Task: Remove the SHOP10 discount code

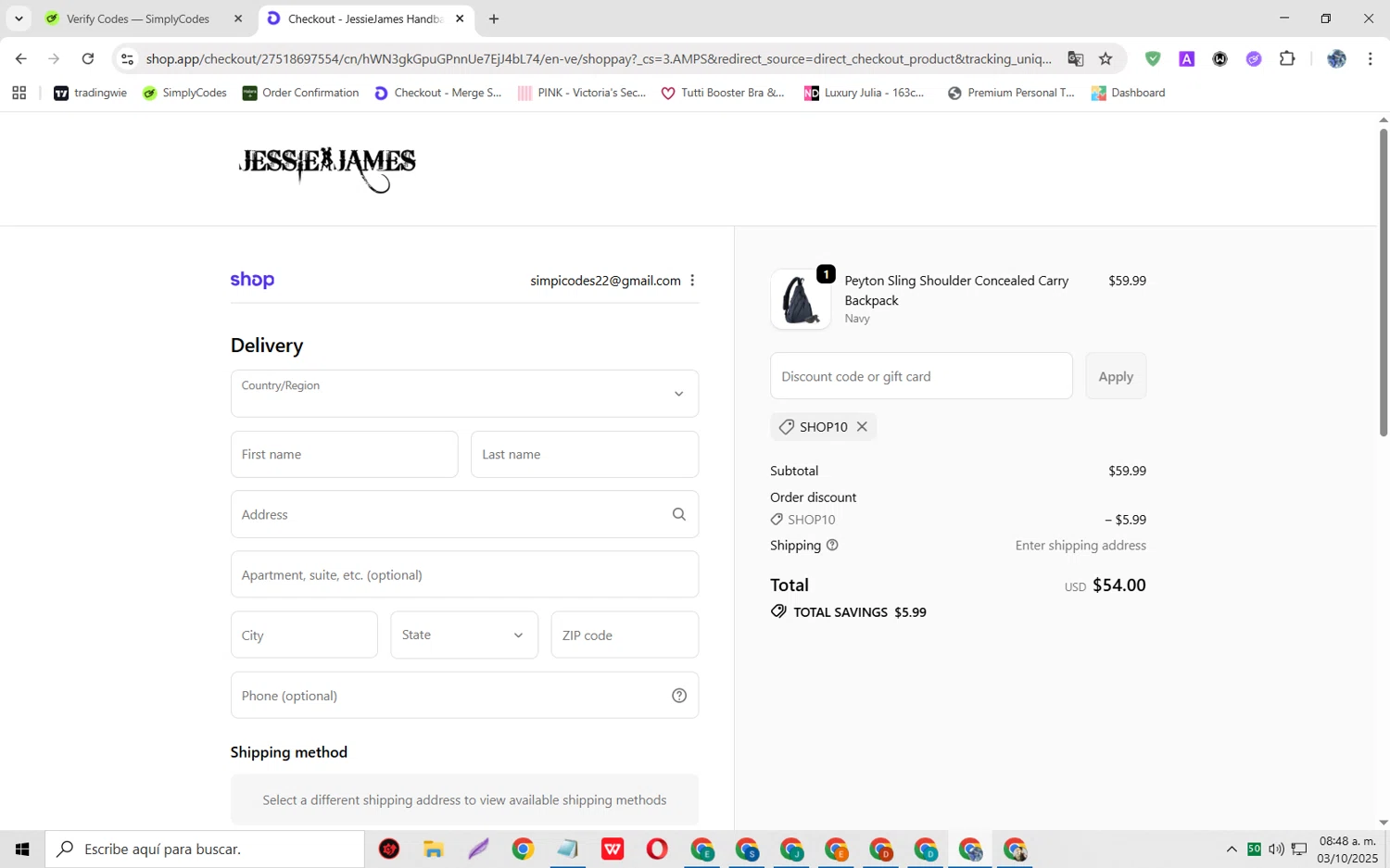Action: pos(862,427)
